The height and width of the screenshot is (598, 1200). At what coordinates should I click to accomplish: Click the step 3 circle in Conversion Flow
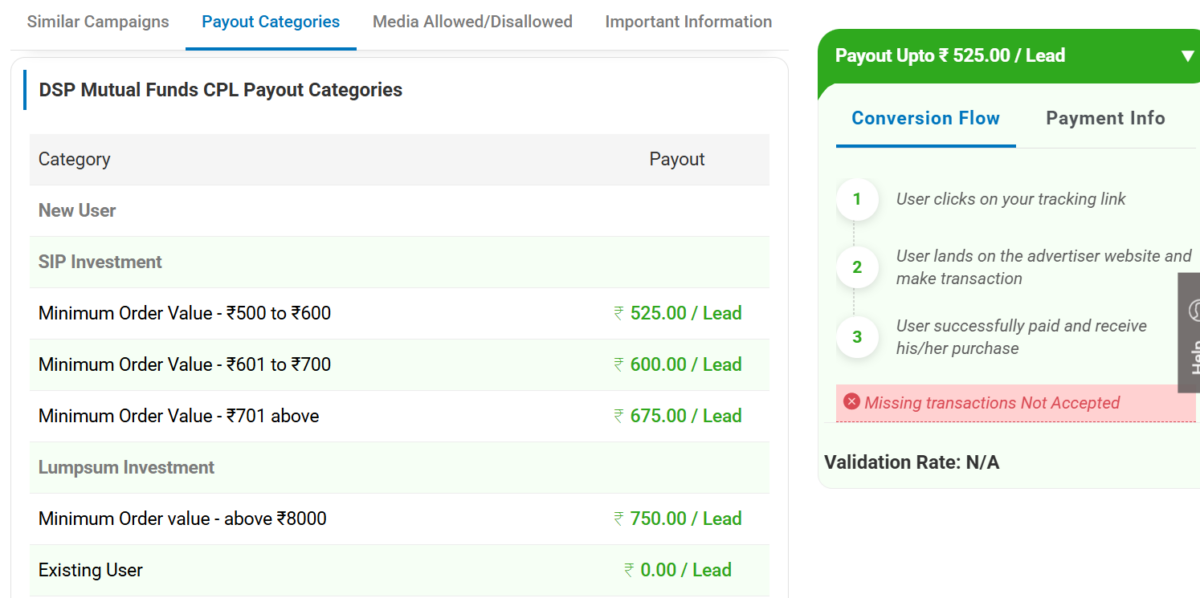click(856, 337)
